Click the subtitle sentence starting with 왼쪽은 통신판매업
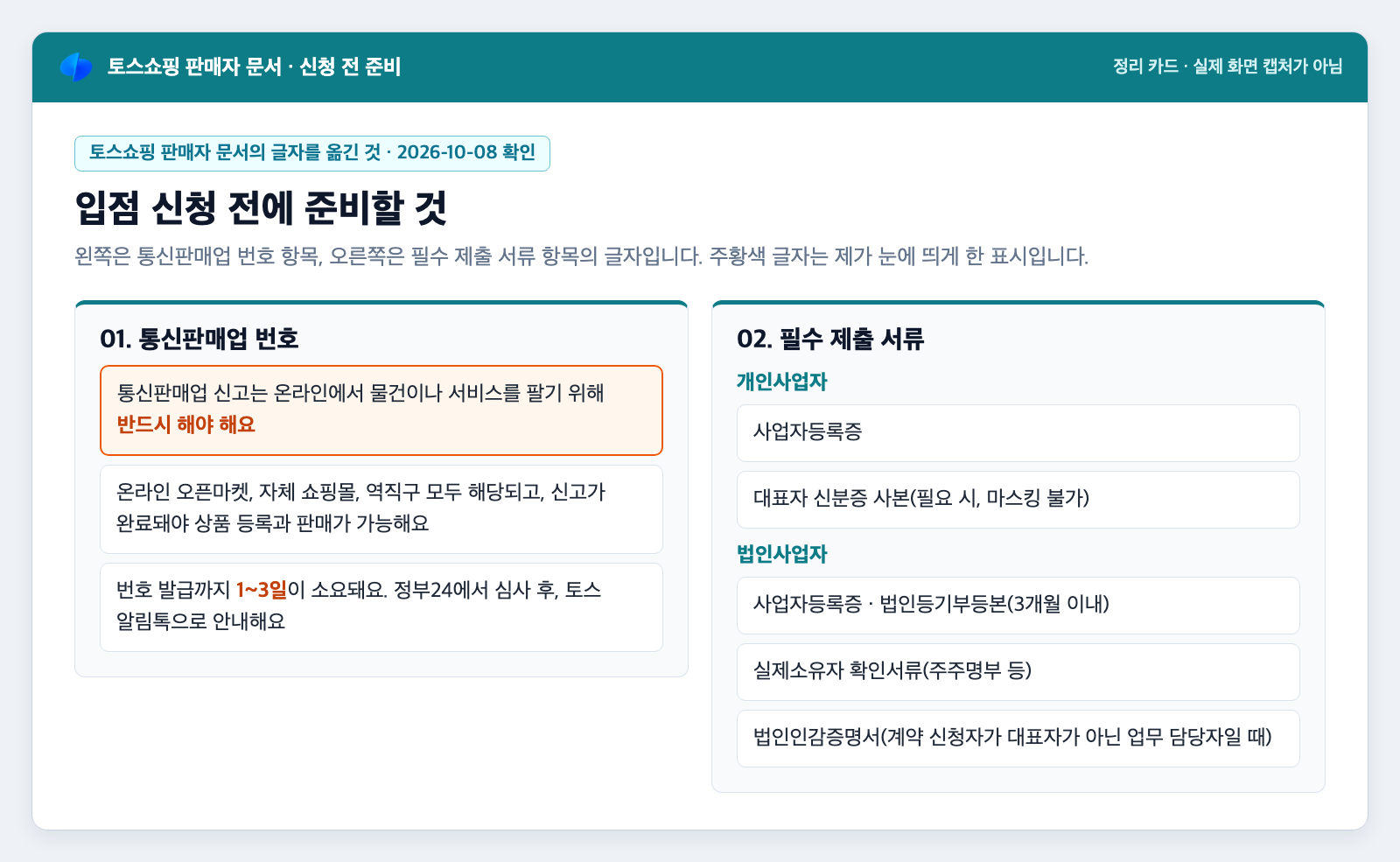This screenshot has width=1400, height=862. coord(582,256)
